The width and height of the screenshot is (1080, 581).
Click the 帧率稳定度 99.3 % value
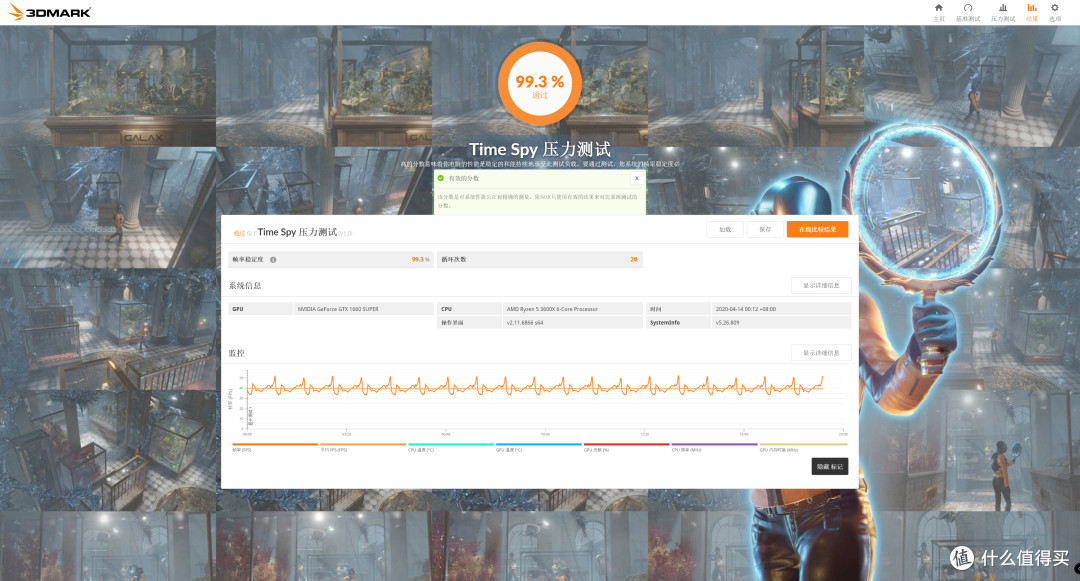(x=421, y=260)
